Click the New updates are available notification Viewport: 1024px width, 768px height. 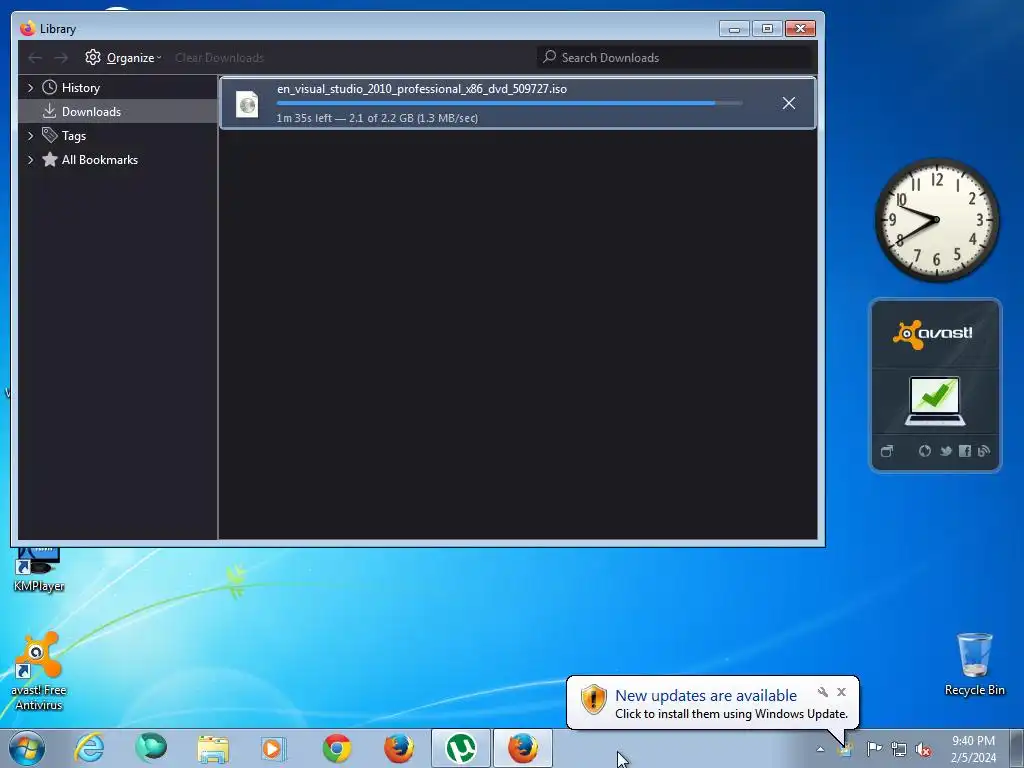pos(705,696)
